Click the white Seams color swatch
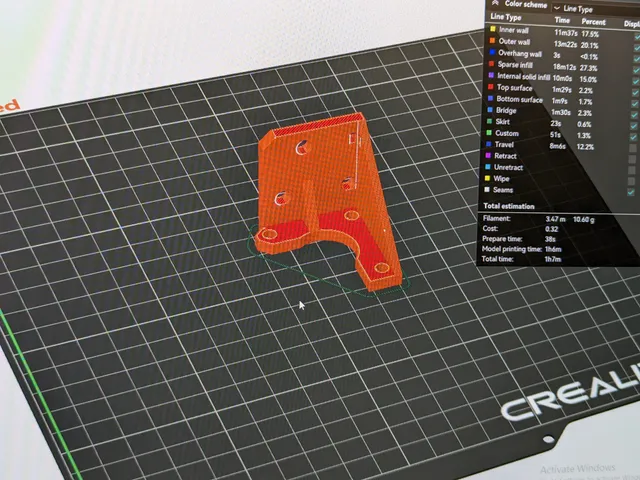The height and width of the screenshot is (480, 640). coord(487,189)
